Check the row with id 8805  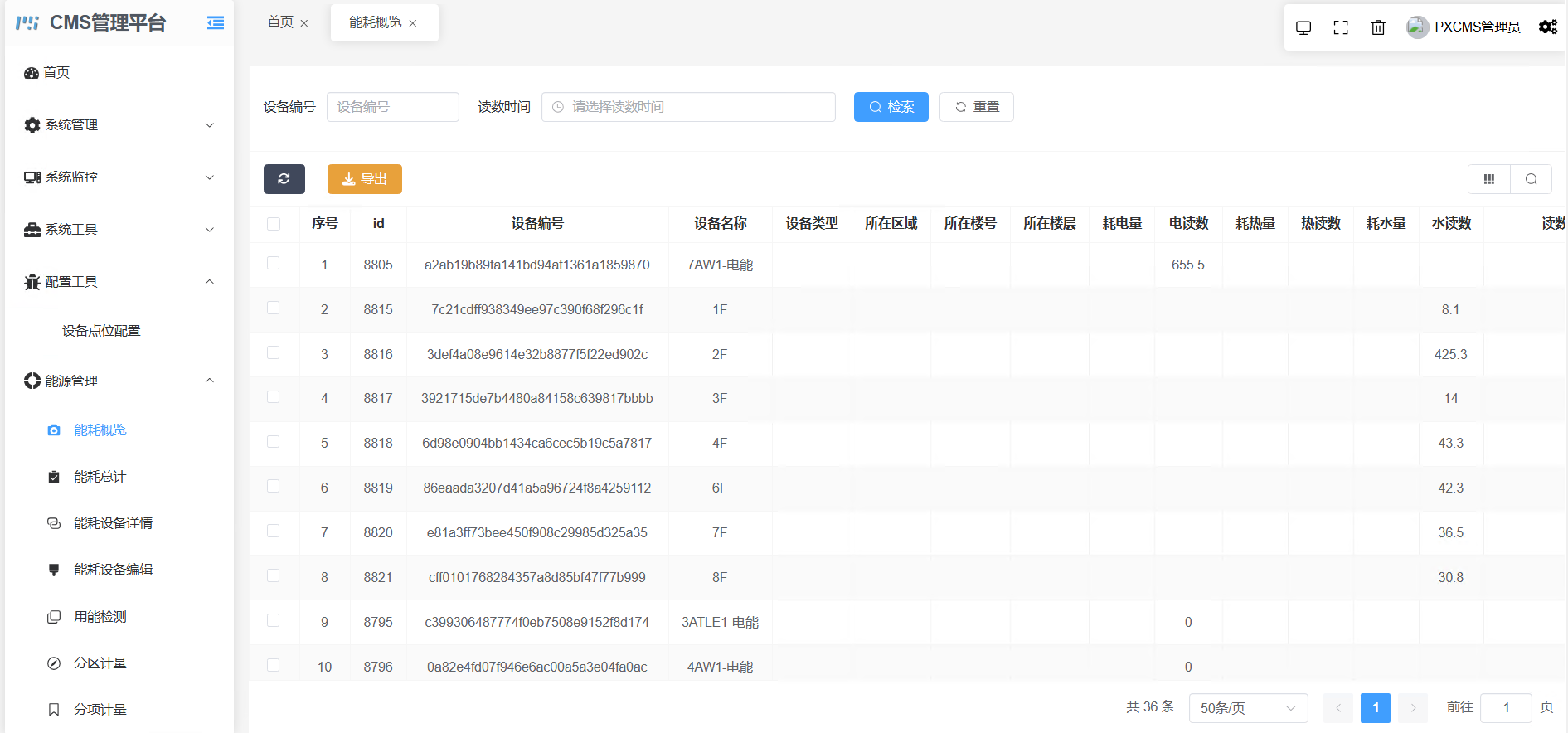click(x=274, y=263)
